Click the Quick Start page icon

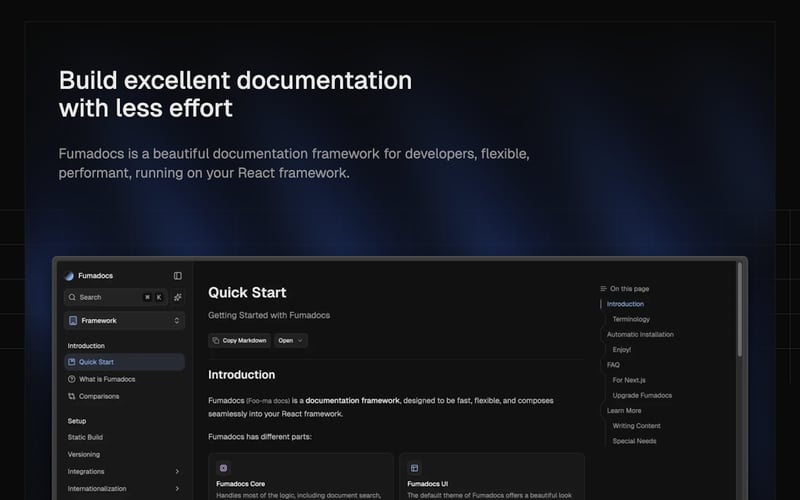[x=72, y=362]
